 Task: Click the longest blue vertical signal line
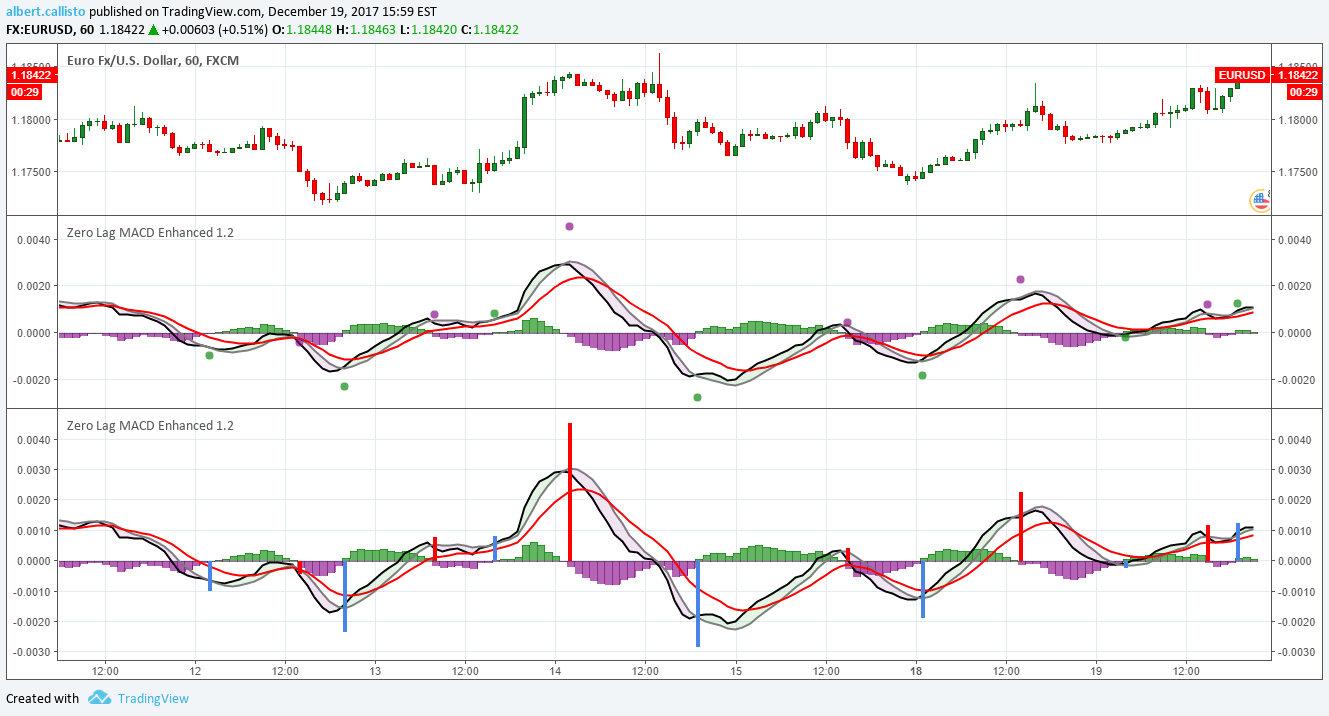697,605
